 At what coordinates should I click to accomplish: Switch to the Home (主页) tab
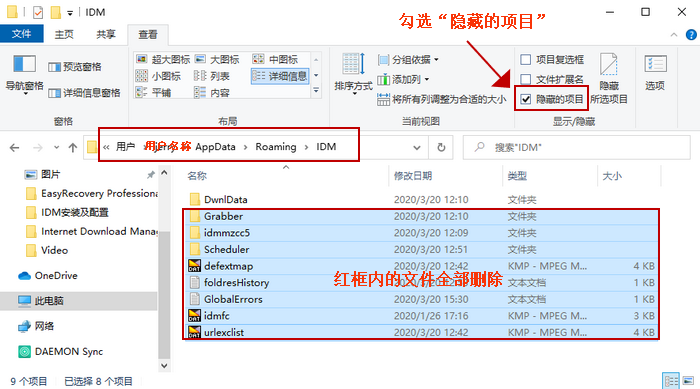pyautogui.click(x=64, y=34)
